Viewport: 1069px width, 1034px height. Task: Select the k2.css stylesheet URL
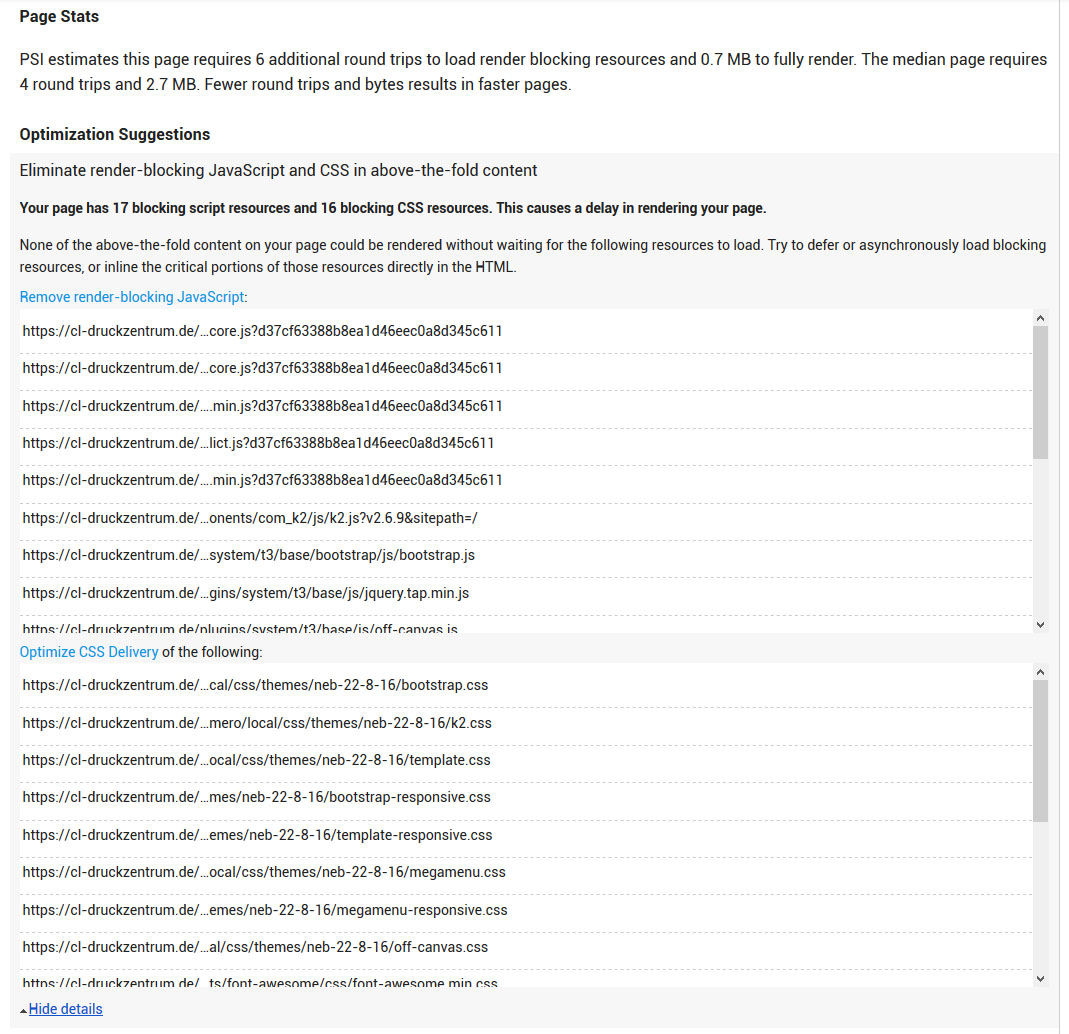coord(257,723)
